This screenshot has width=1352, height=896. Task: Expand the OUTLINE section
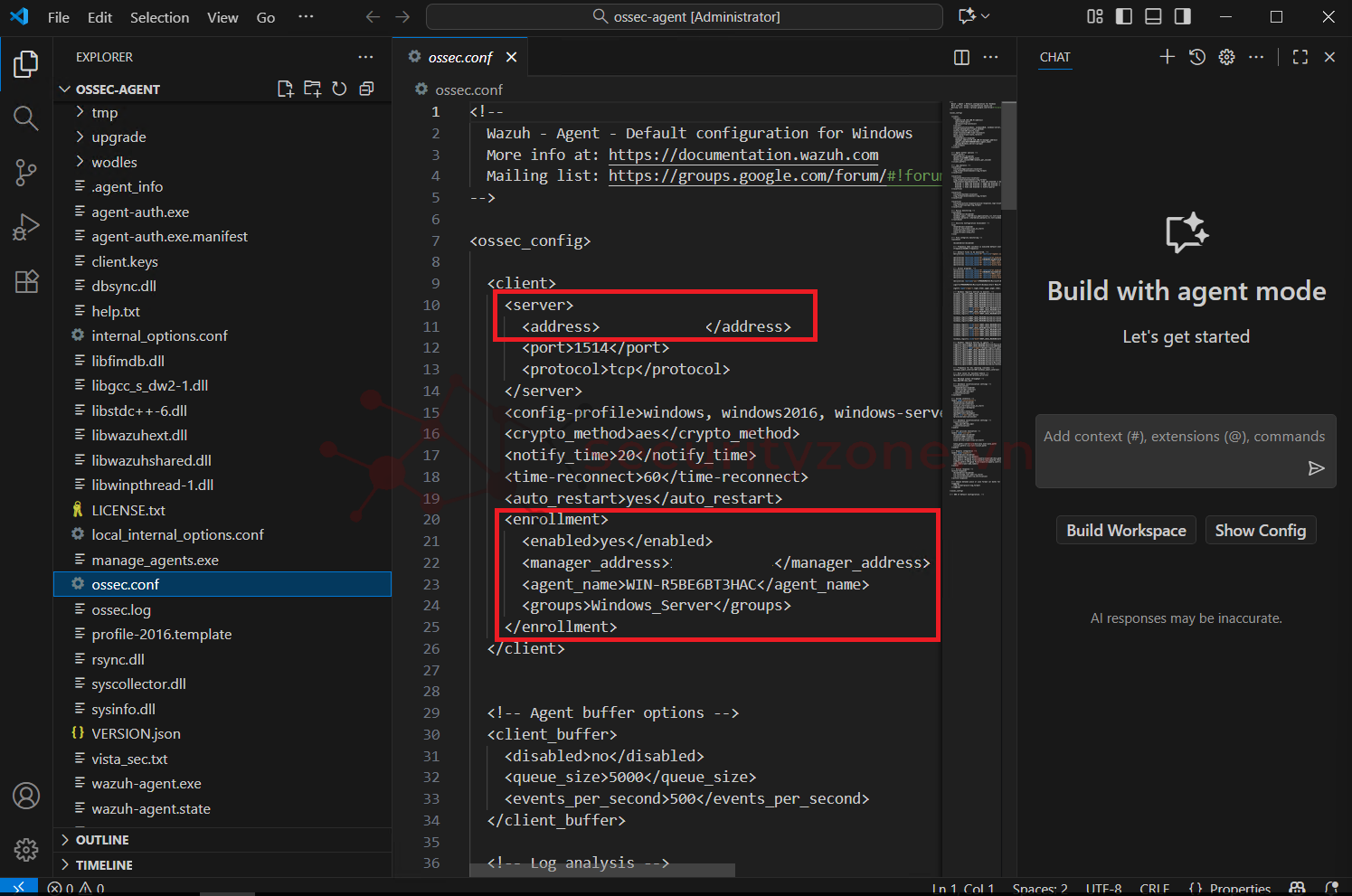[102, 840]
